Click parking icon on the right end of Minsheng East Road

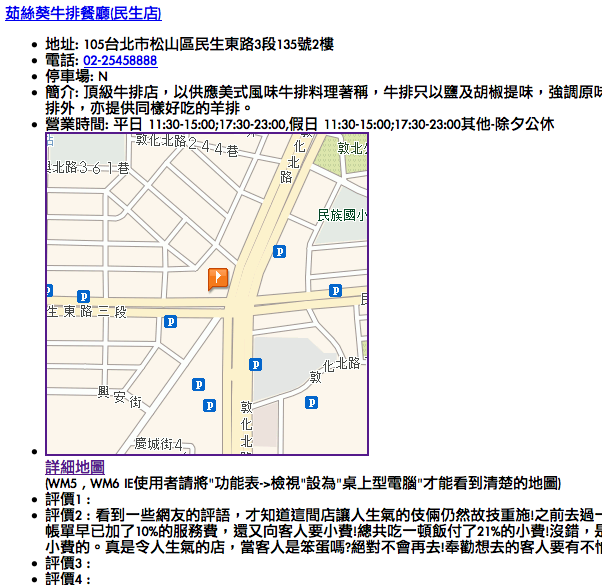335,291
